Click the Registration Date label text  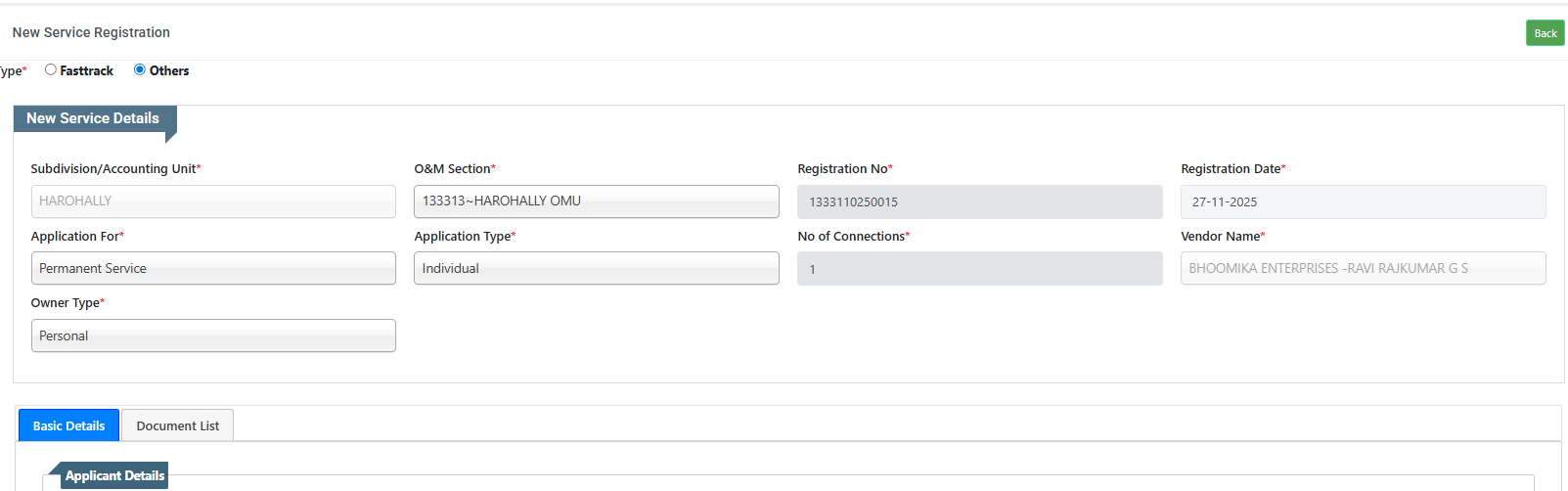(x=1231, y=168)
